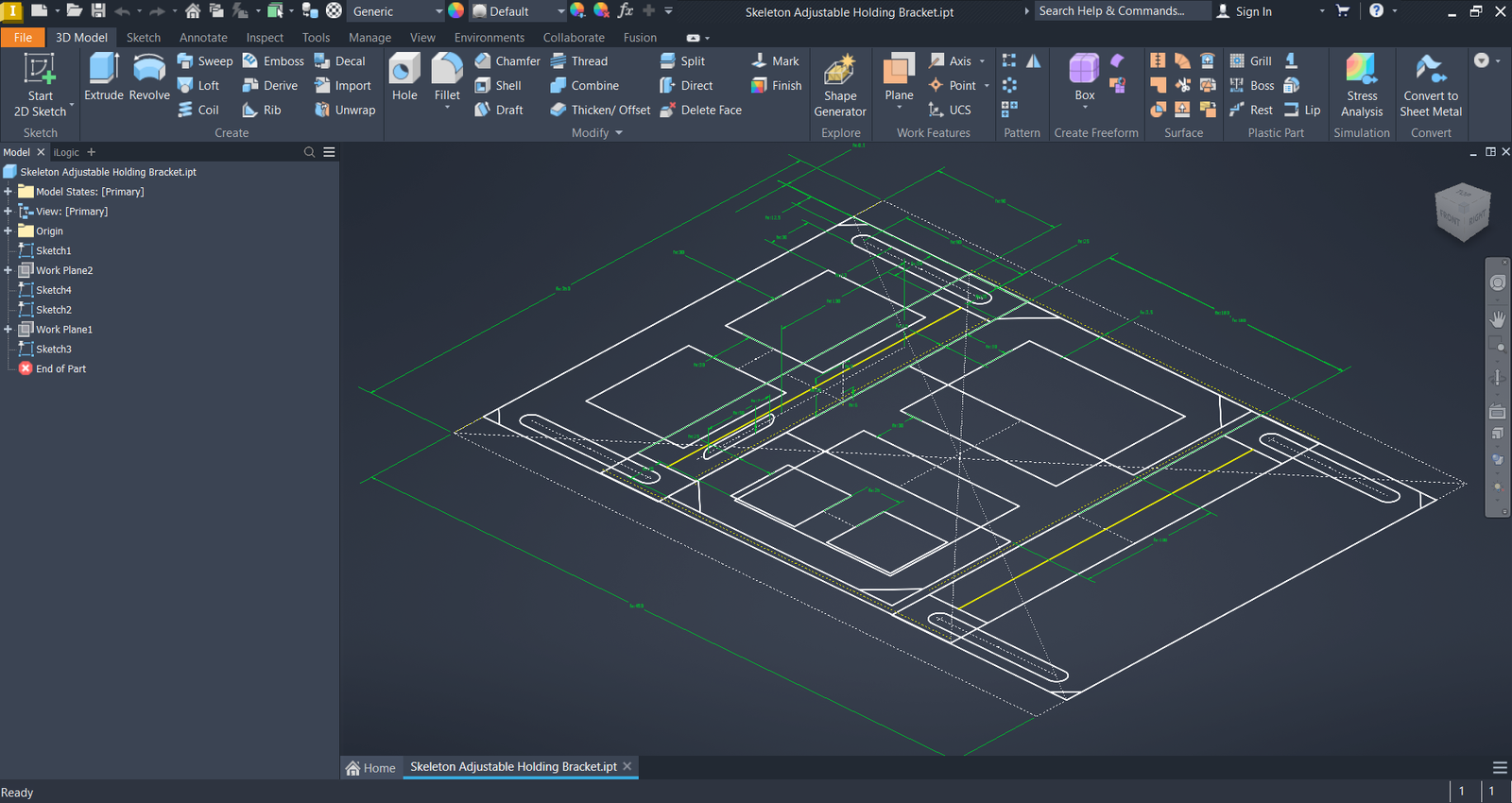Screen dimensions: 1512x803
Task: Click the Search Help & Commands field
Action: click(x=1121, y=11)
